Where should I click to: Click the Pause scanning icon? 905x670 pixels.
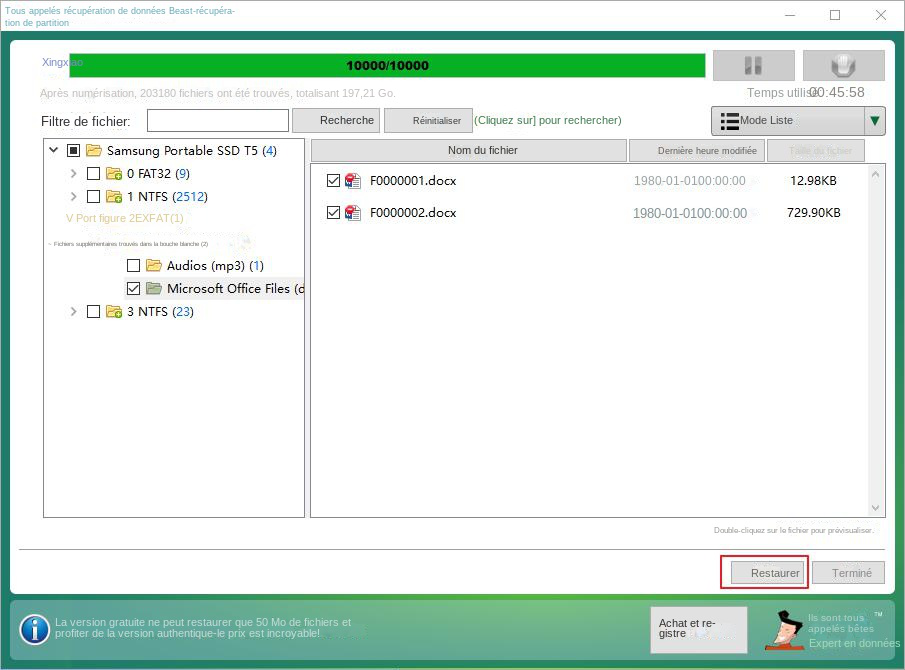coord(753,65)
